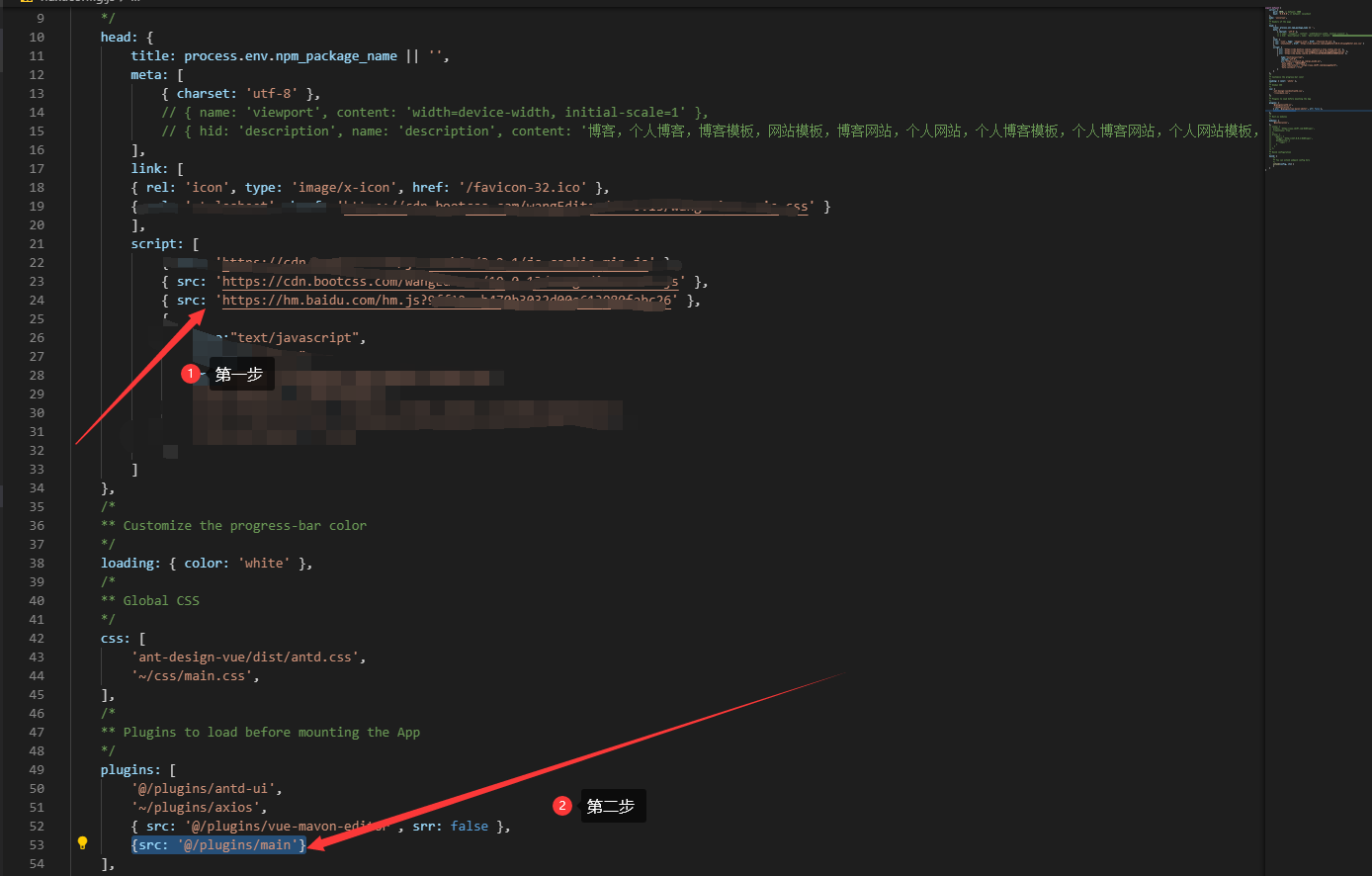Click the 'ant-design-vue/dist/antd.css' string
1372x876 pixels.
(x=245, y=657)
